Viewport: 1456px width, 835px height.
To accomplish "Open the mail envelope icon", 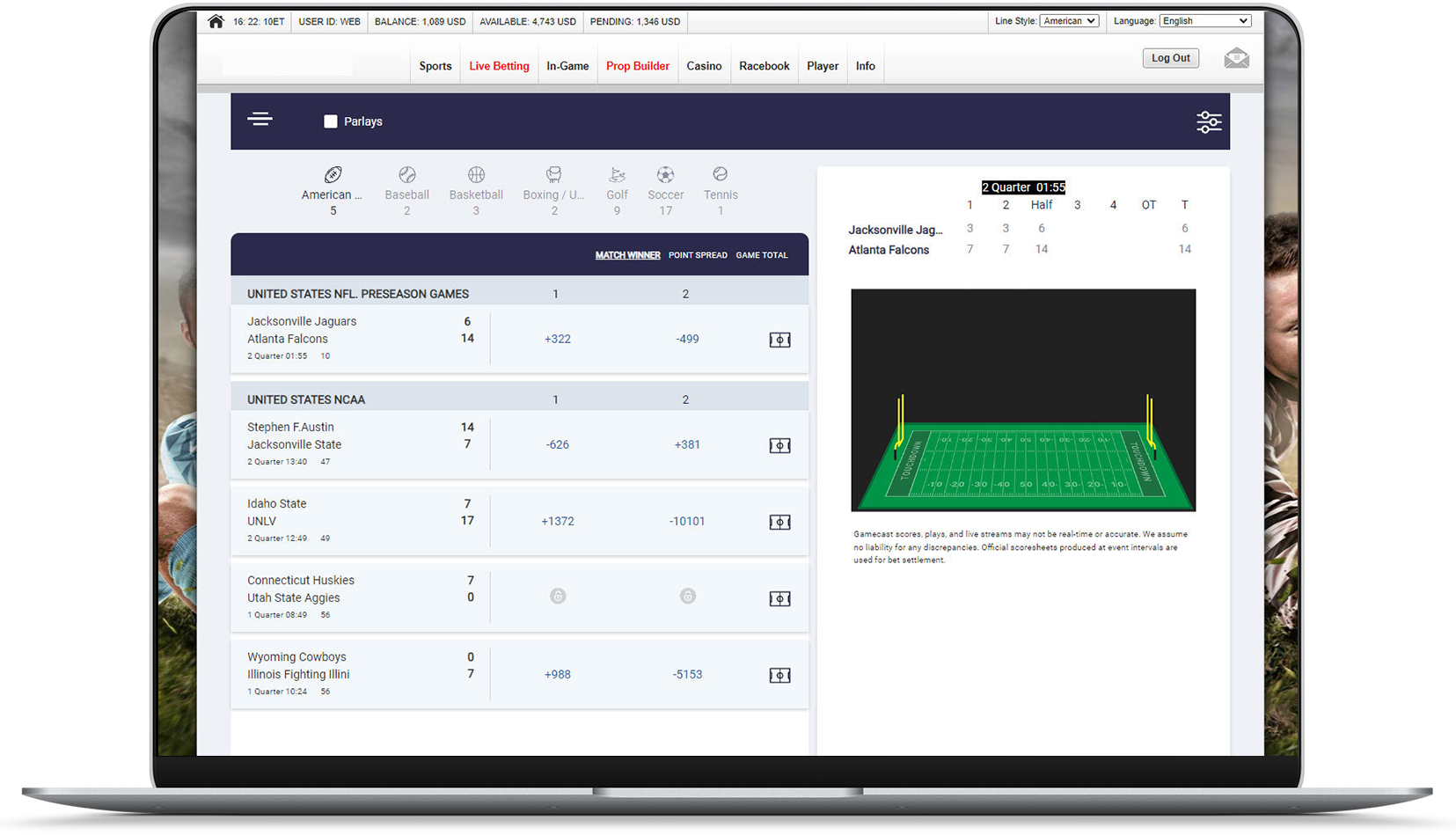I will (x=1236, y=58).
